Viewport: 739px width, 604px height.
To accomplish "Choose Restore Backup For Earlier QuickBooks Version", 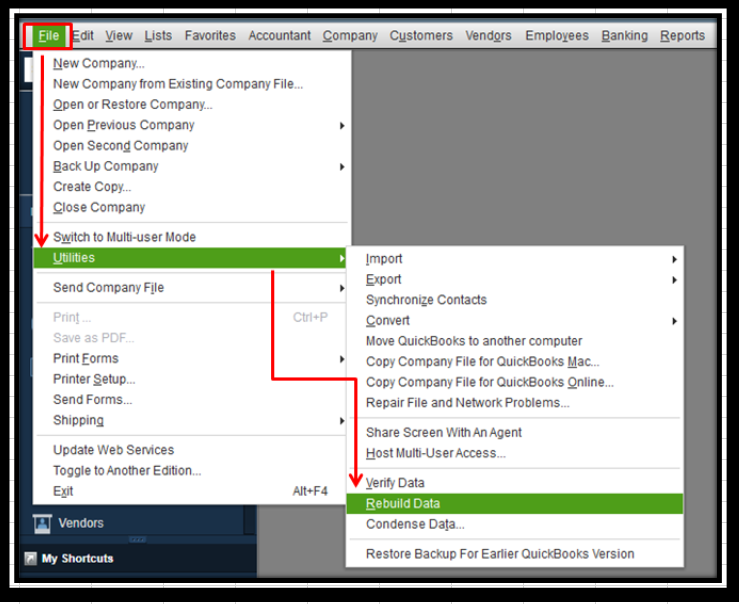I will (515, 554).
